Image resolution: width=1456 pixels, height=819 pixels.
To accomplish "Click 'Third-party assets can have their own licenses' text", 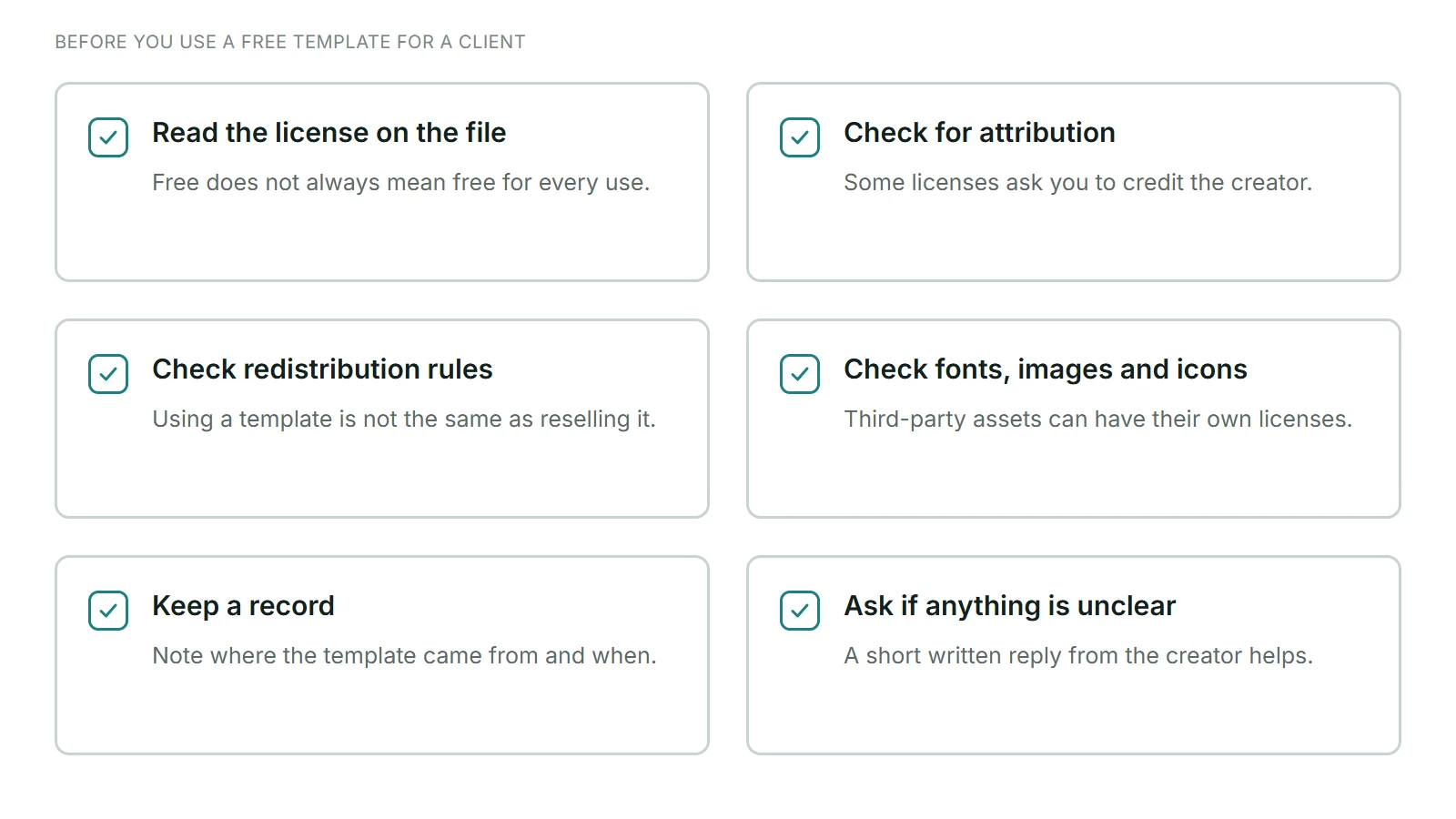I will (x=1097, y=420).
